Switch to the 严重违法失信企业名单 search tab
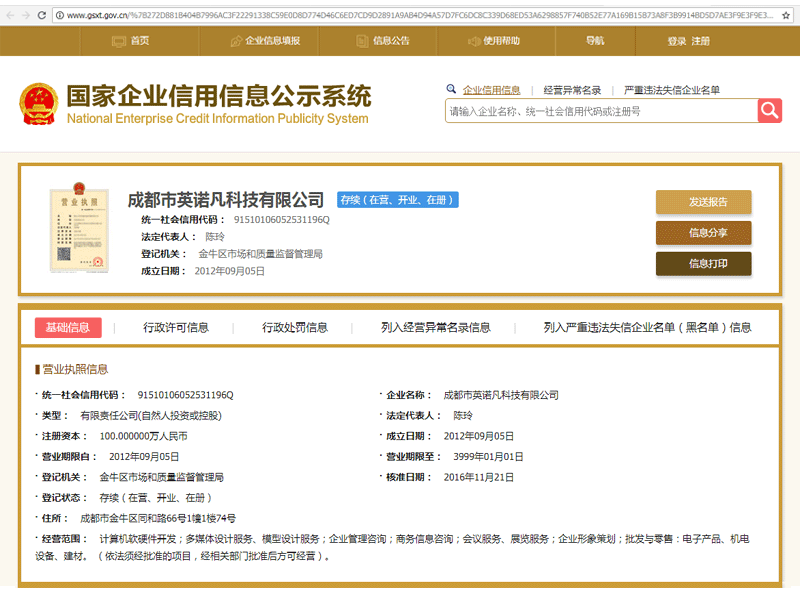The height and width of the screenshot is (600, 800). (x=673, y=89)
